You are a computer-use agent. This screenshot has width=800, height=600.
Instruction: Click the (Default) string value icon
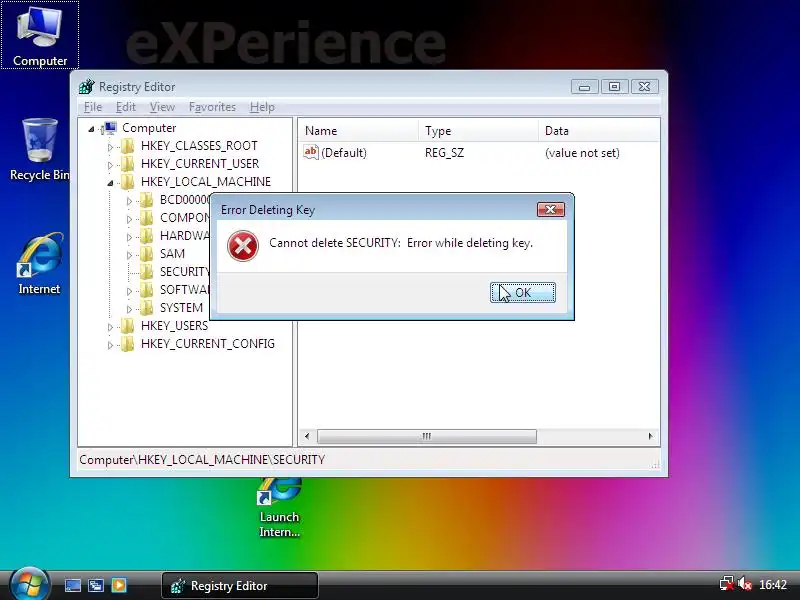tap(311, 152)
